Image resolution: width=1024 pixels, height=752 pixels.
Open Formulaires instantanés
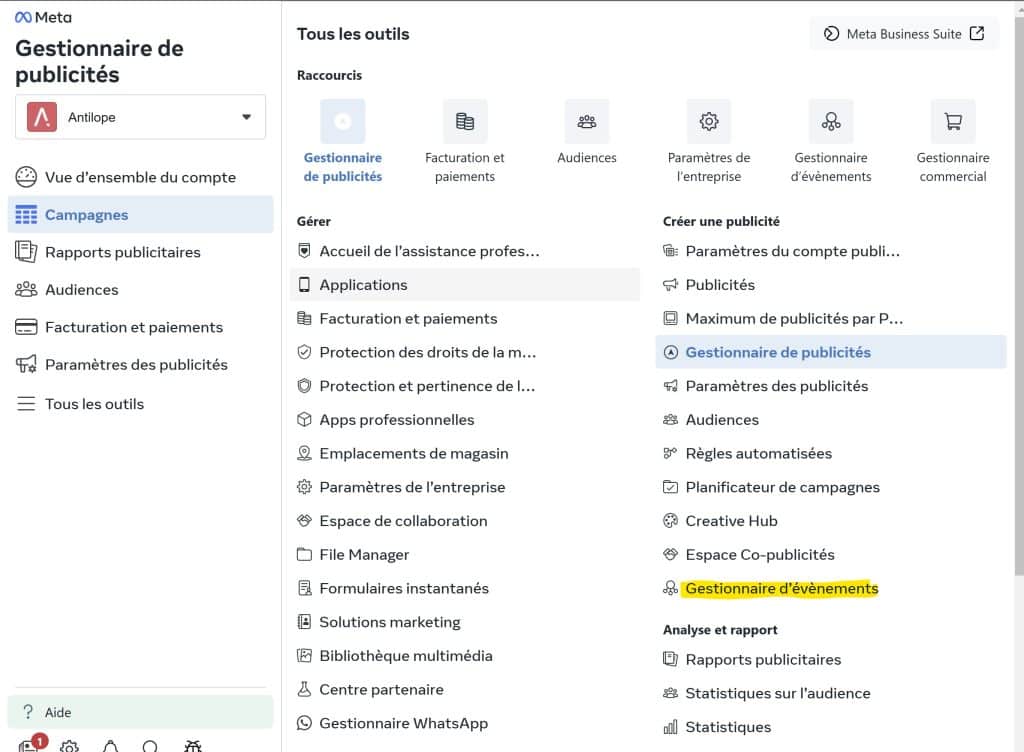point(465,588)
